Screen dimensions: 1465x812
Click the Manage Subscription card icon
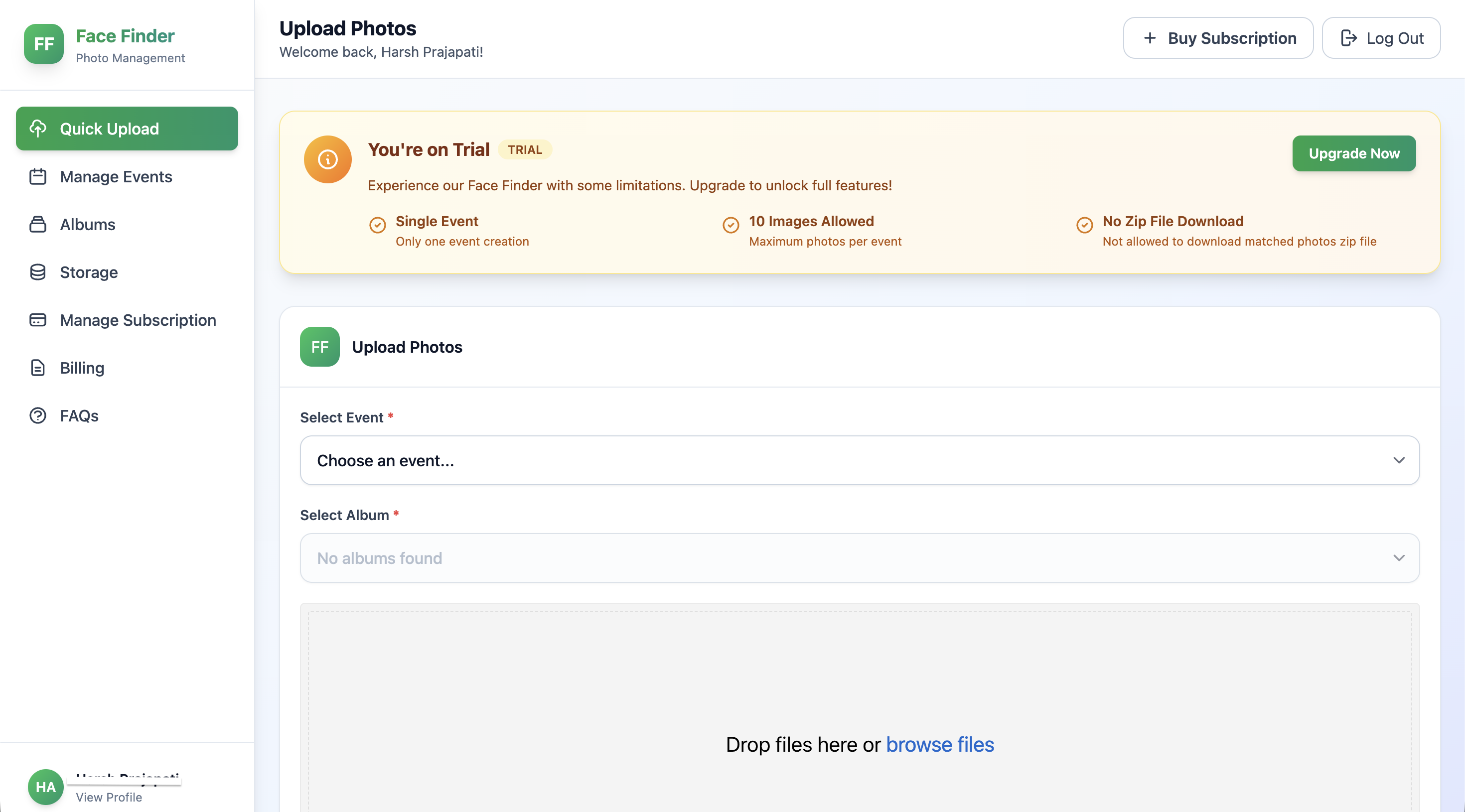click(x=38, y=319)
